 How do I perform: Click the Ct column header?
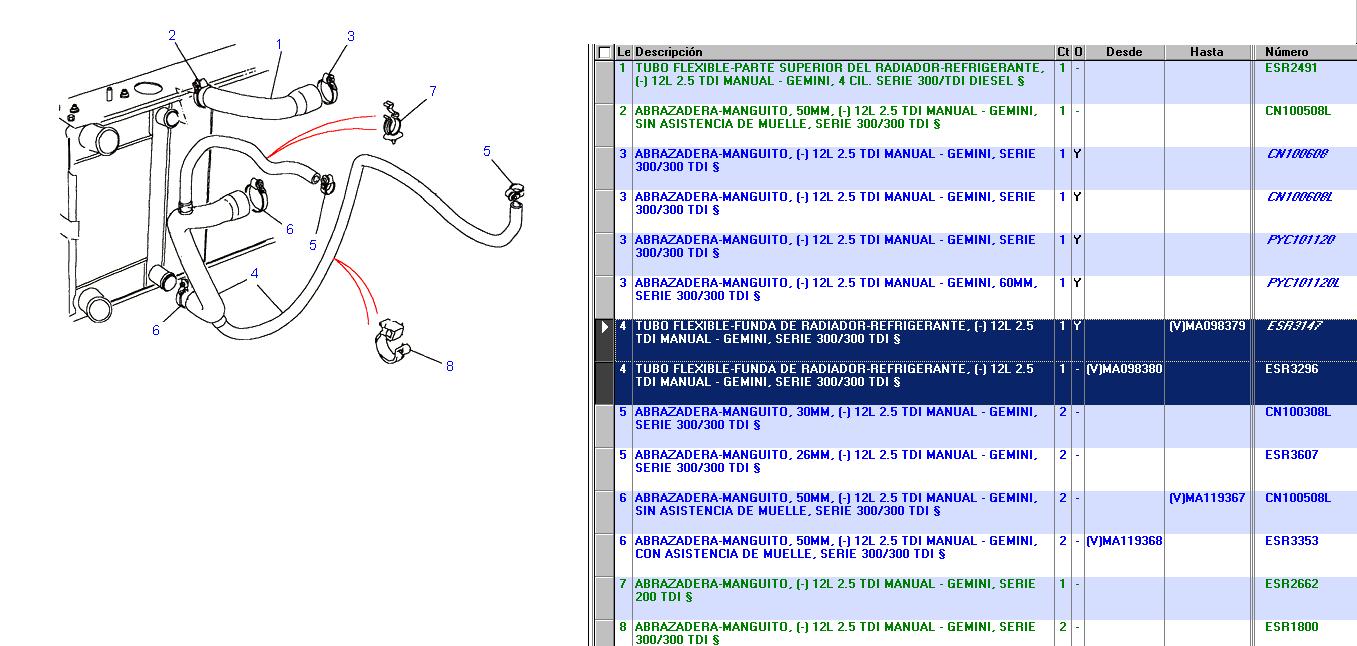point(1063,52)
